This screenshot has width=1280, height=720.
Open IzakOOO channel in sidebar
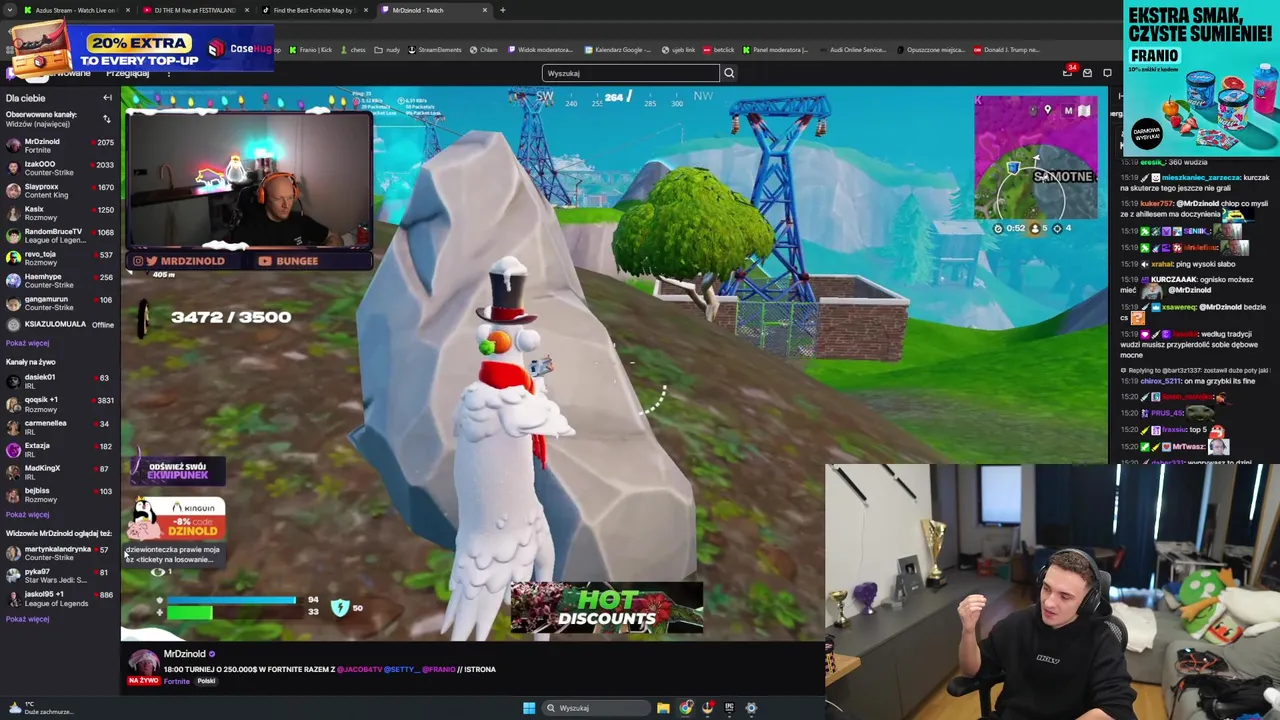pyautogui.click(x=60, y=168)
